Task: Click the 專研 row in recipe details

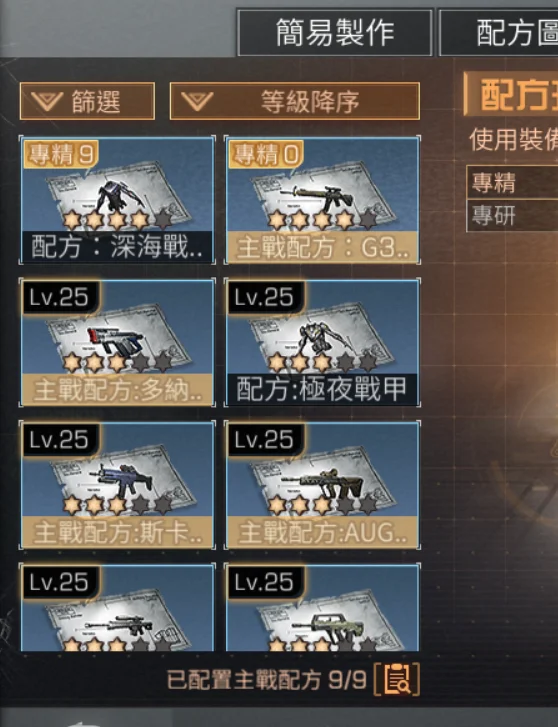Action: [513, 215]
